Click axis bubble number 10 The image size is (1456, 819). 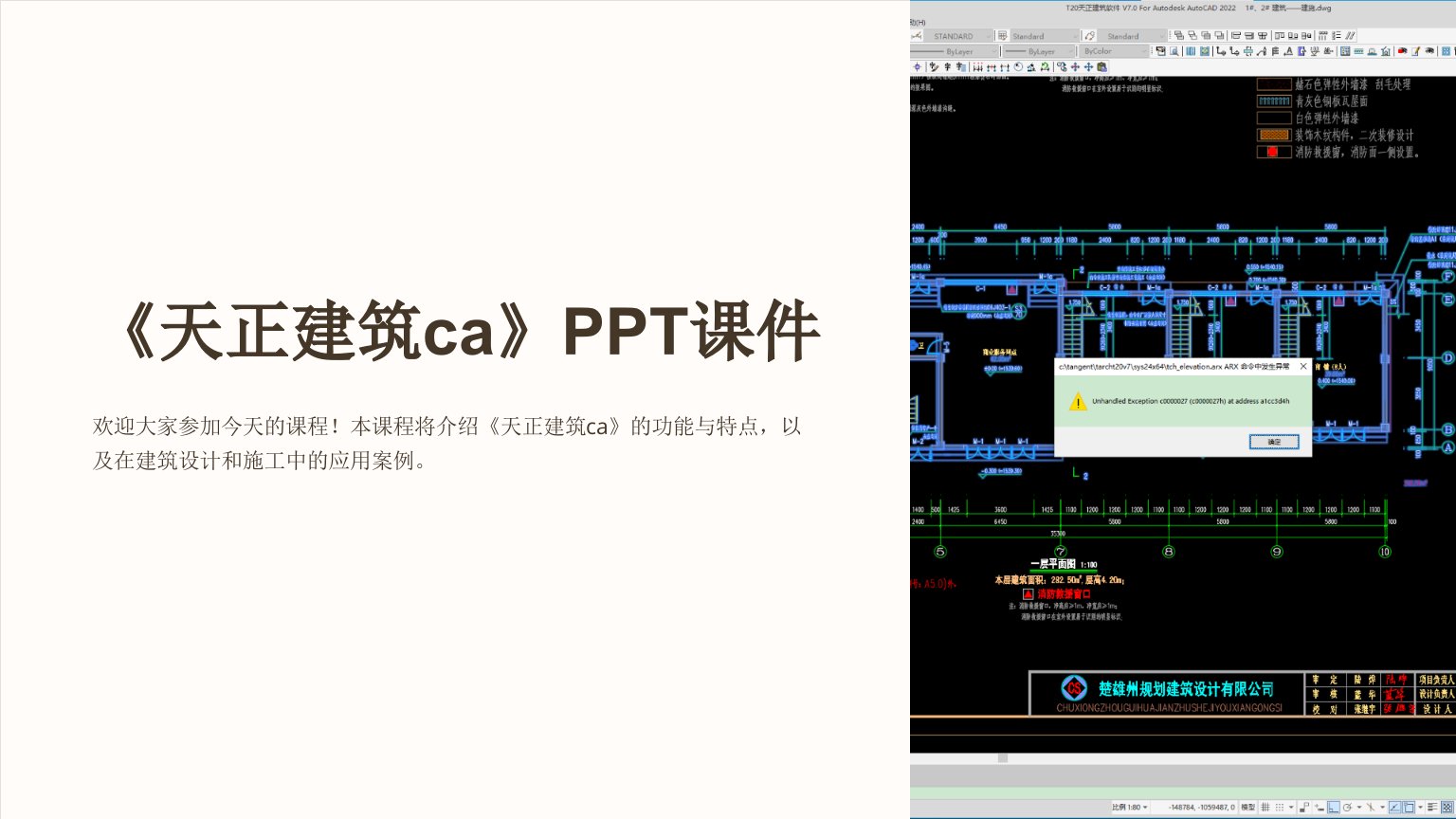(x=1385, y=552)
